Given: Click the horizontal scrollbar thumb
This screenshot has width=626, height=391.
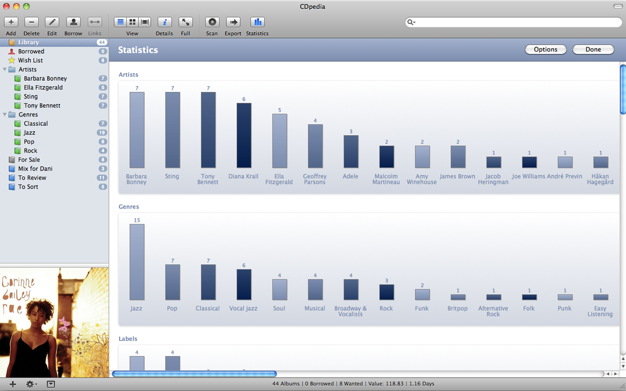Looking at the screenshot, I should click(194, 374).
